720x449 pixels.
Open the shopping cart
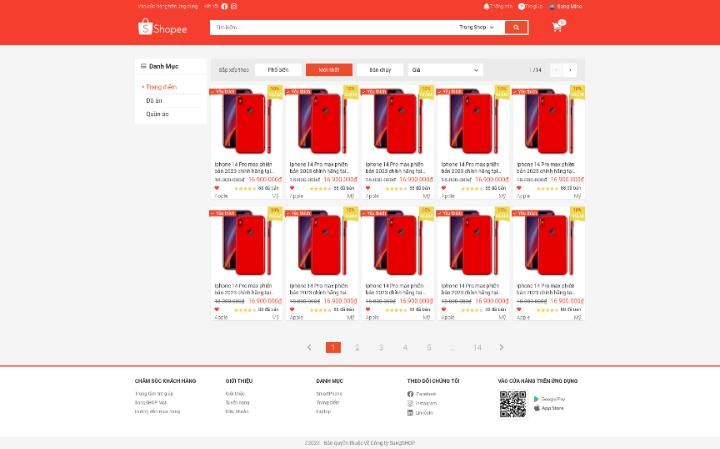557,27
